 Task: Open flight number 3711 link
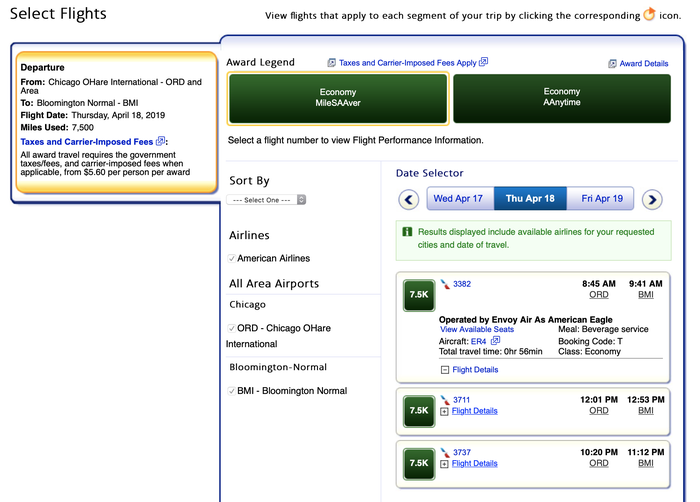[461, 400]
